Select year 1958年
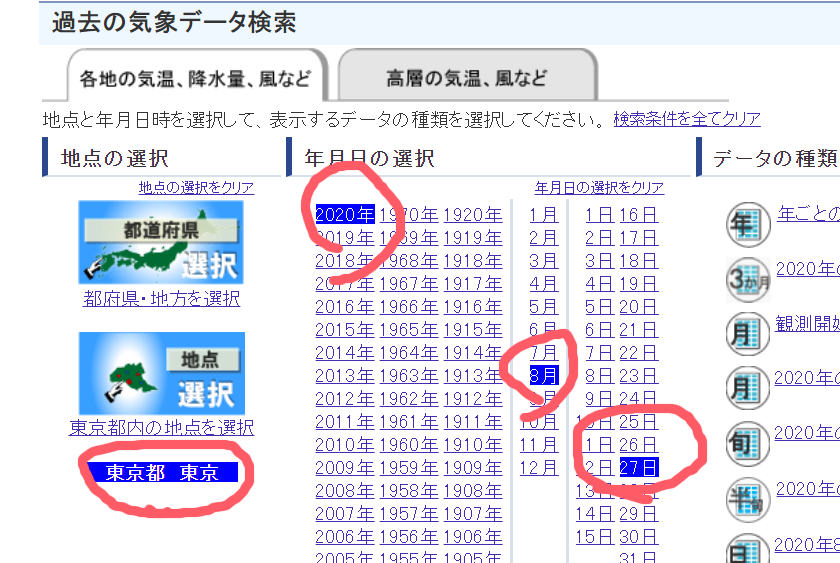Viewport: 840px width, 563px height. click(x=409, y=491)
